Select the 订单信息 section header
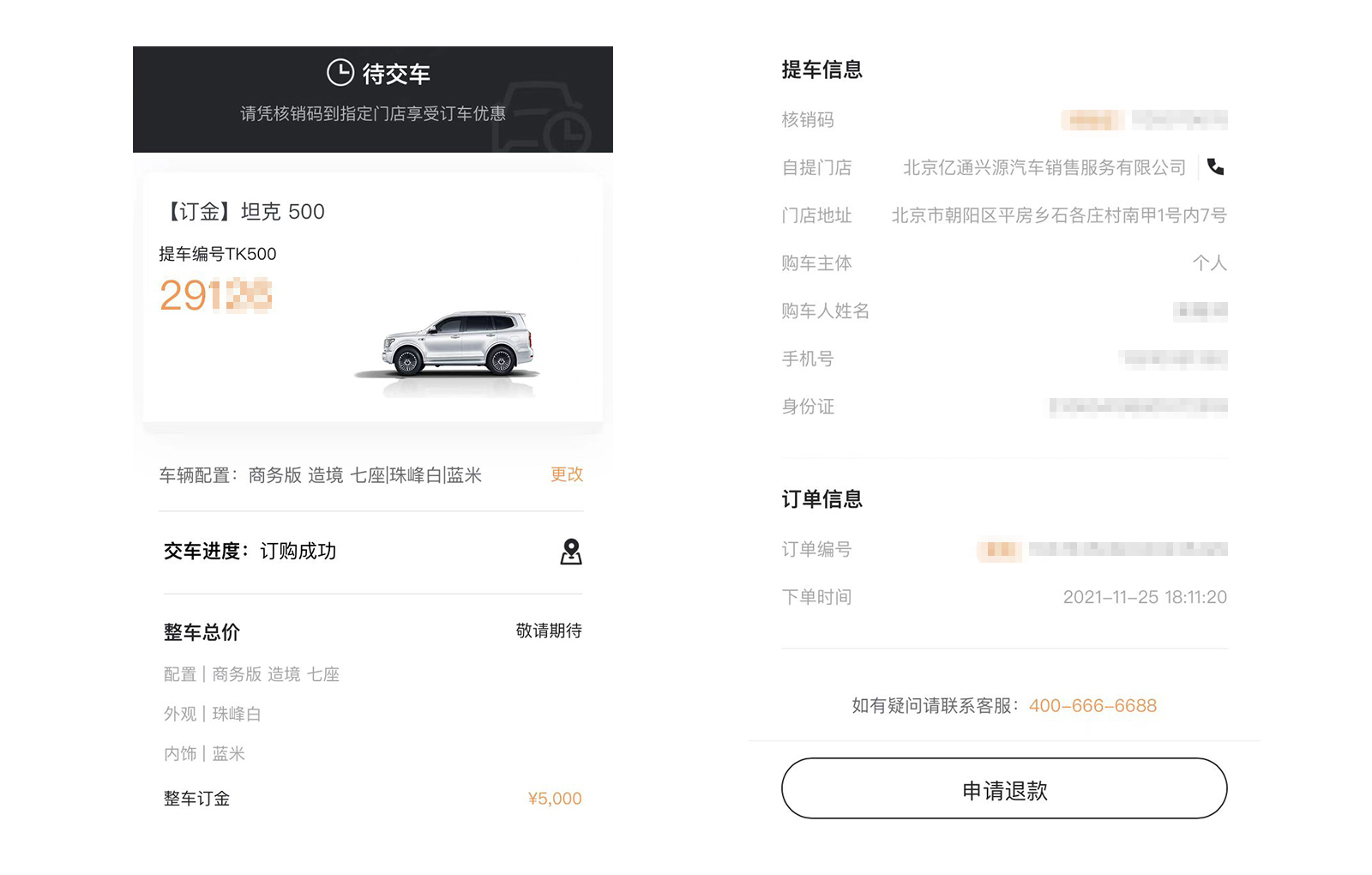The image size is (1372, 875). (821, 498)
